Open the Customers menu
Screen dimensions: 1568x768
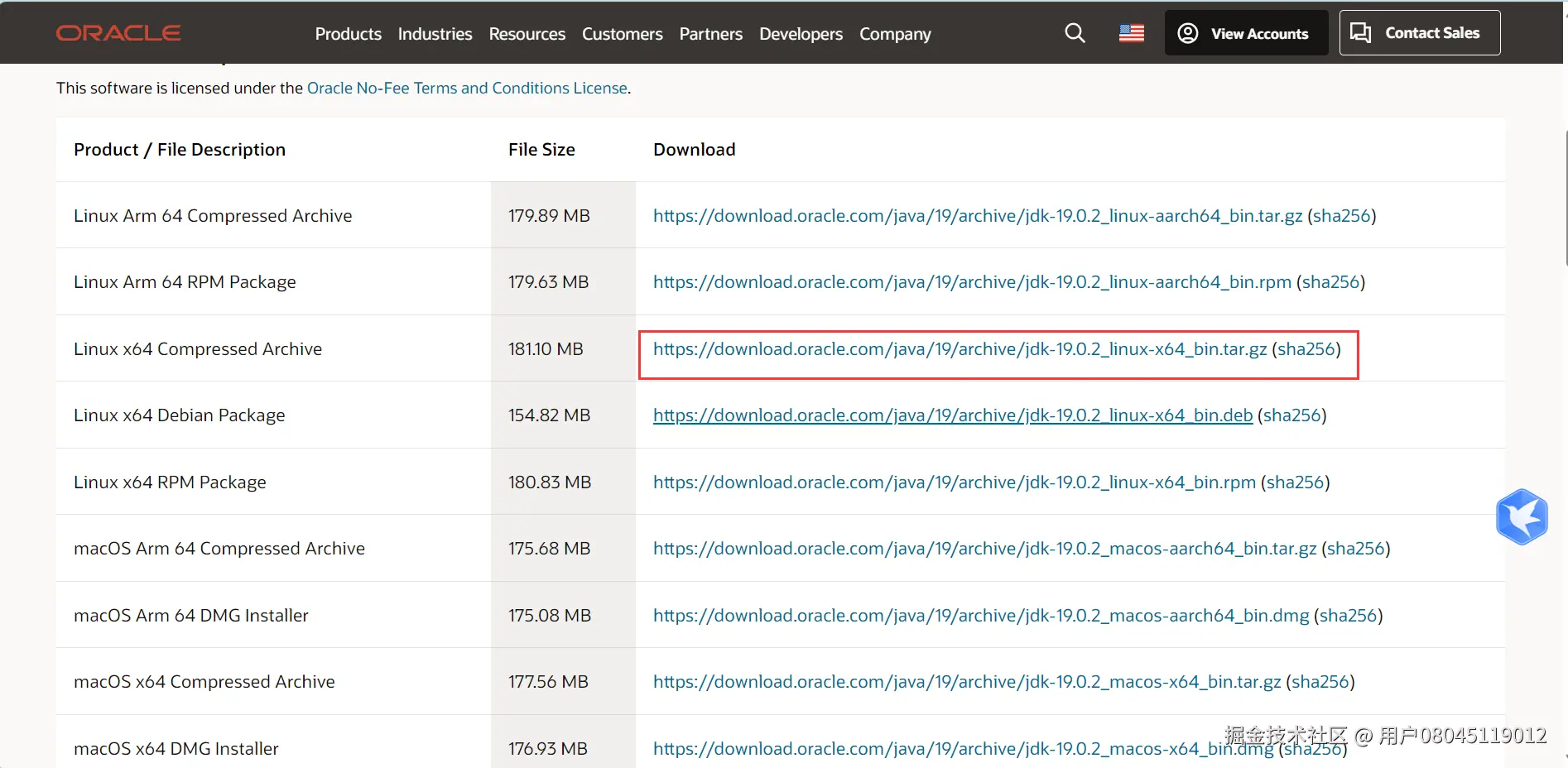[x=623, y=34]
